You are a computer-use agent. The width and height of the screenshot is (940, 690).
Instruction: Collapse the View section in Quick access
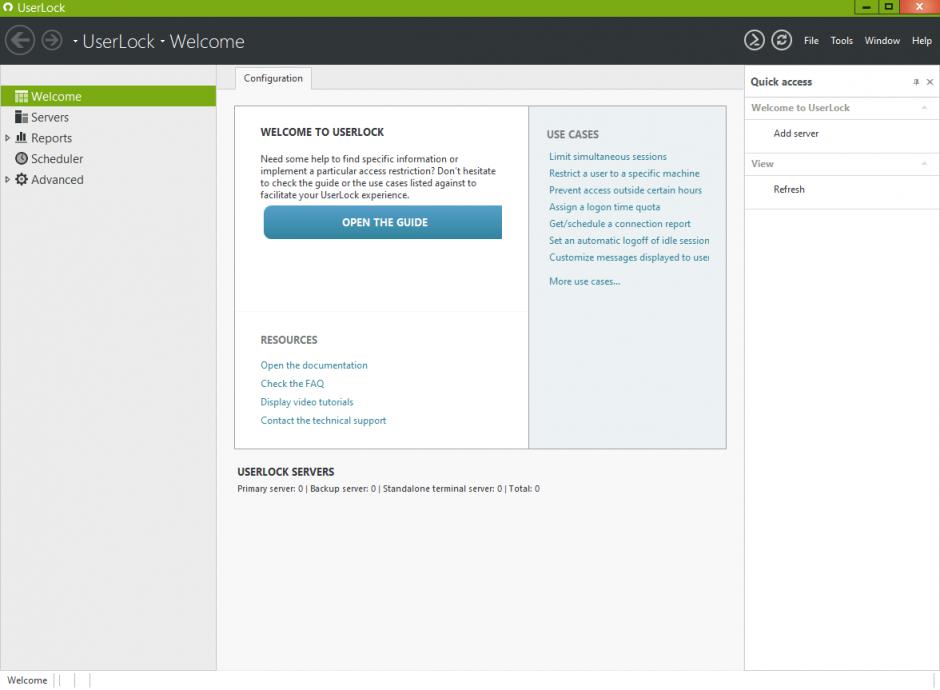pyautogui.click(x=924, y=164)
